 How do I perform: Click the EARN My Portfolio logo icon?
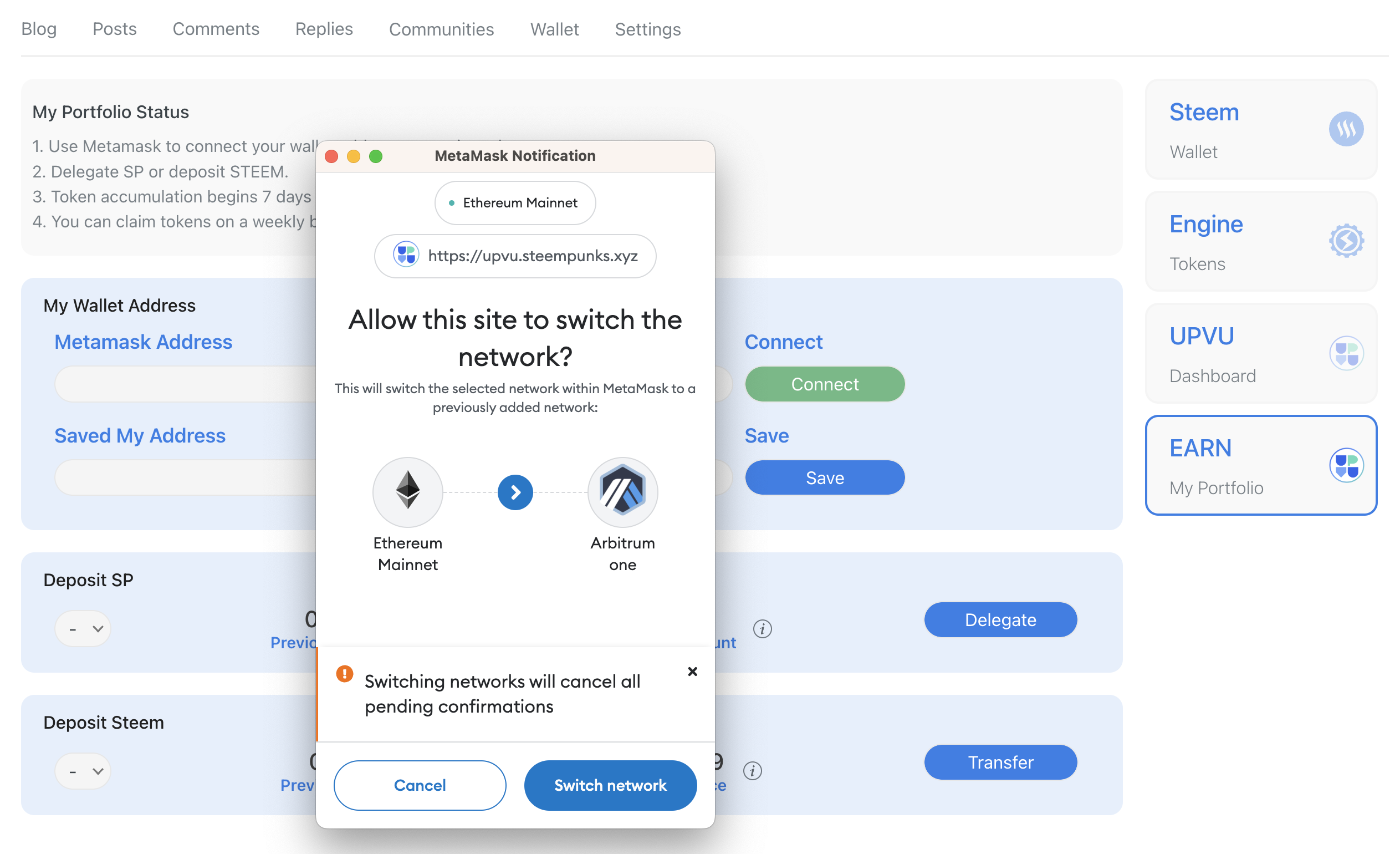tap(1346, 465)
